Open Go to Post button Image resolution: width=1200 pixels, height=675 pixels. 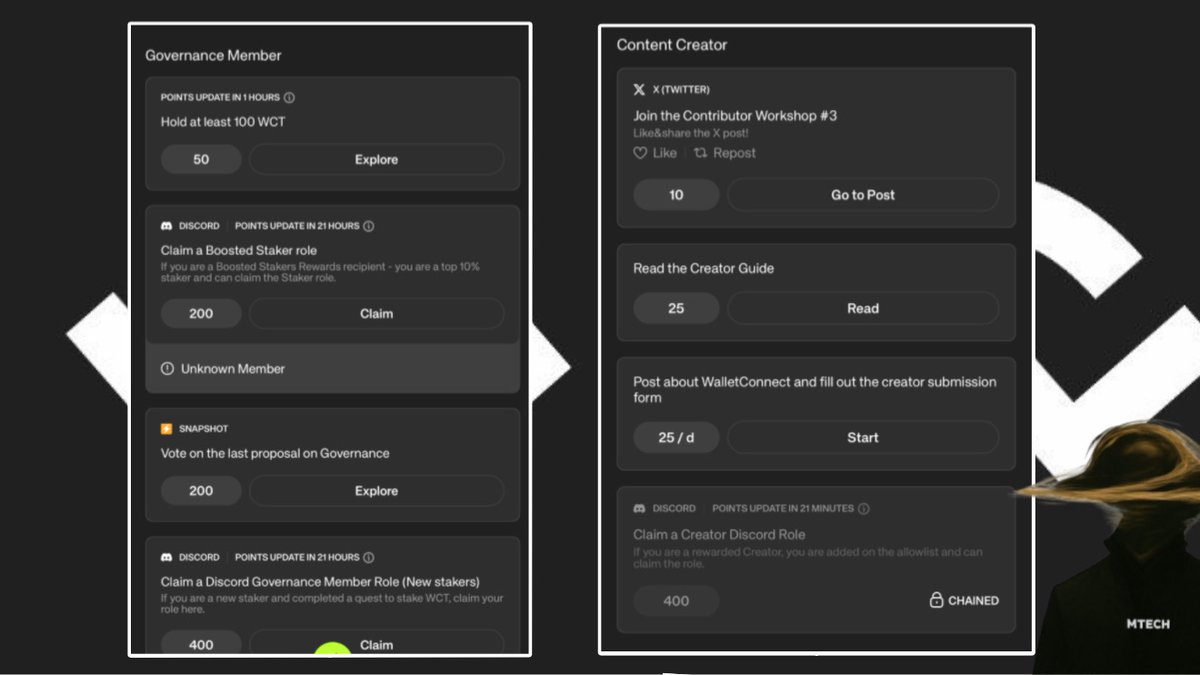(863, 195)
